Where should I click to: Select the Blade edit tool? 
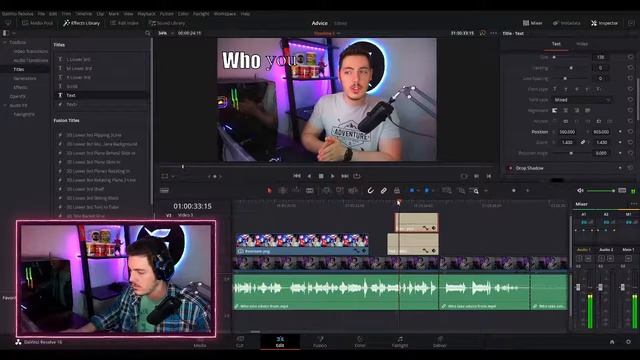coord(310,191)
